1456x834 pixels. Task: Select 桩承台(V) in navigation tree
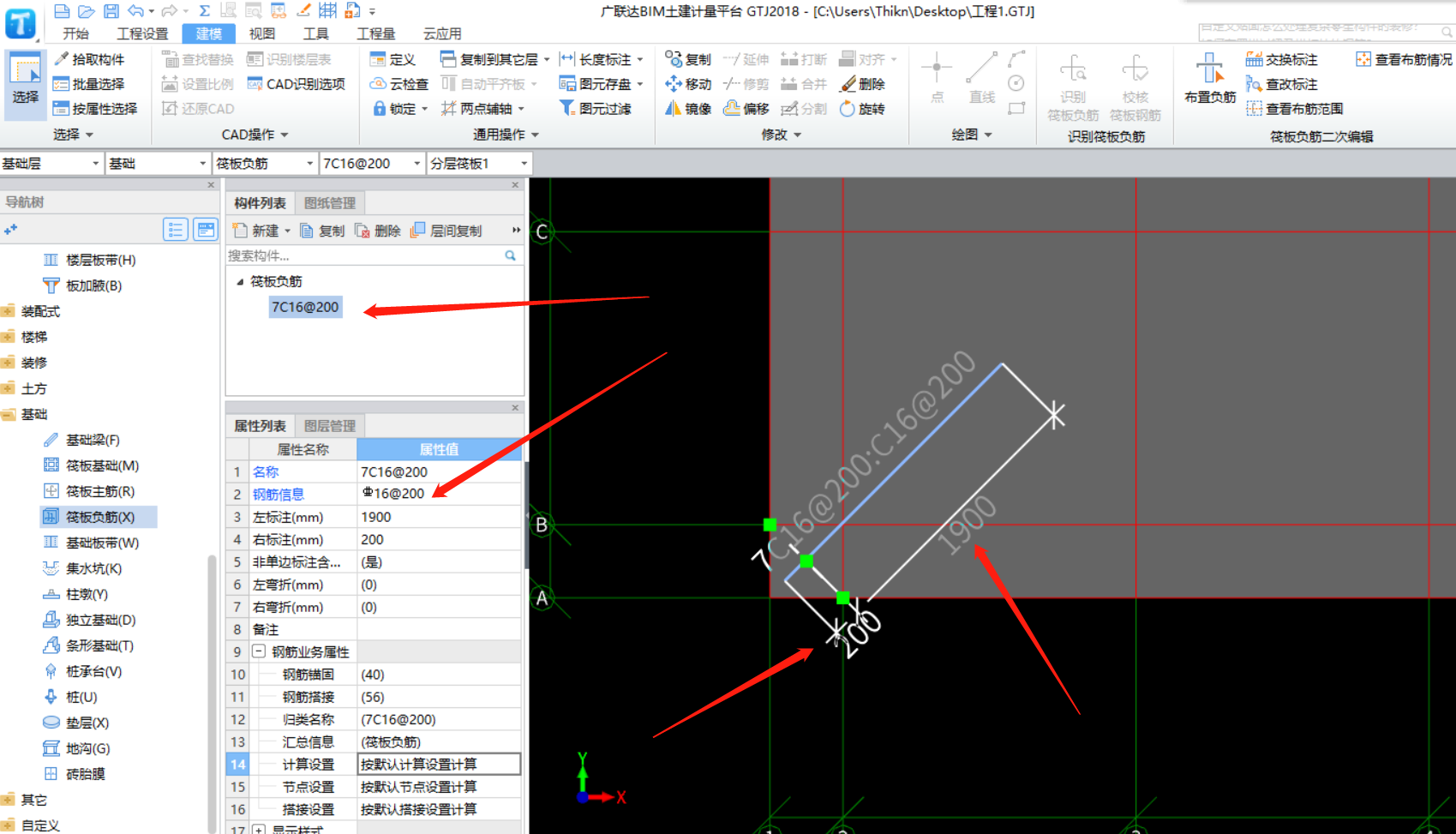[93, 671]
